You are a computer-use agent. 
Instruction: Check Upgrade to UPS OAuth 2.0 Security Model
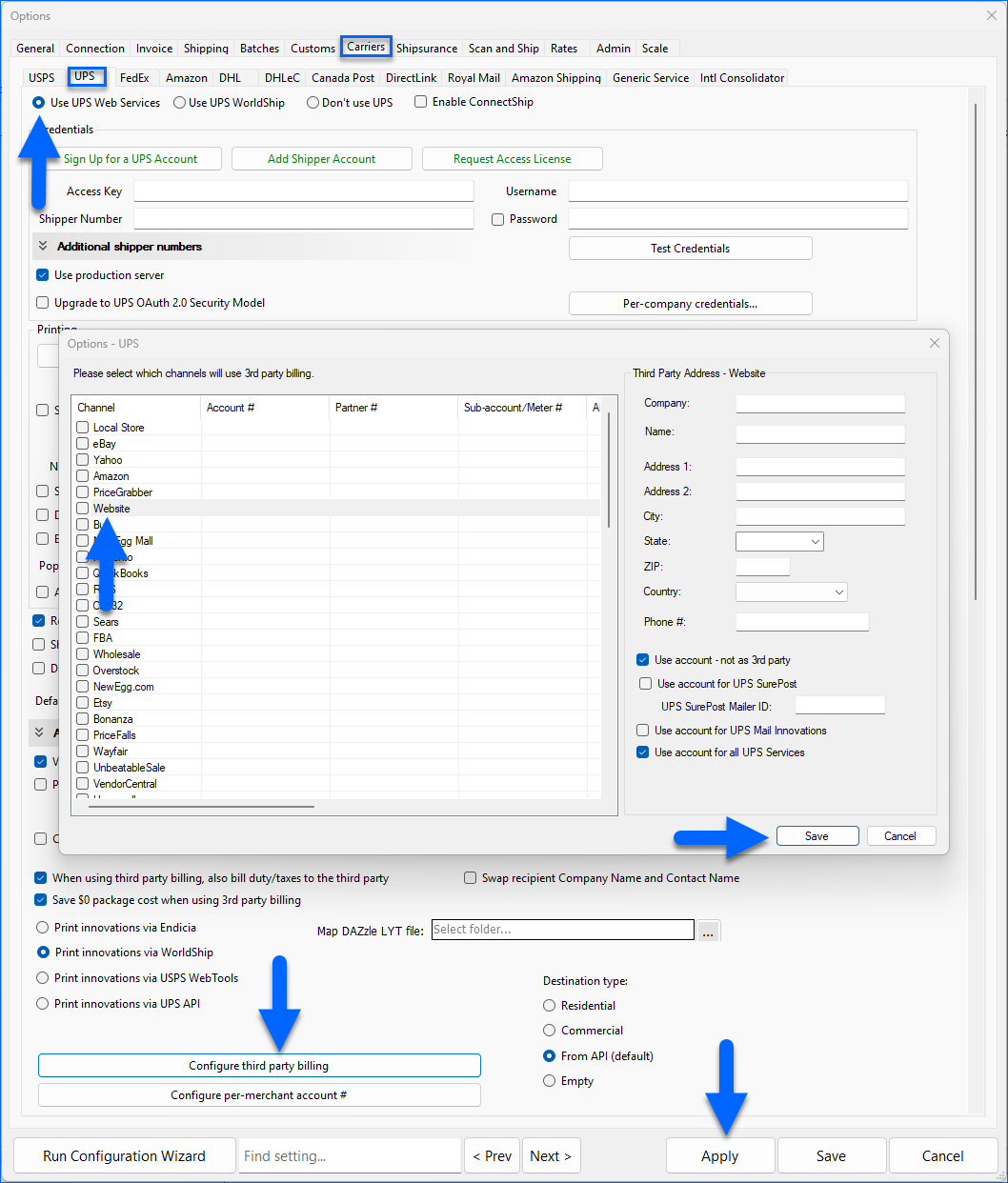coord(42,303)
